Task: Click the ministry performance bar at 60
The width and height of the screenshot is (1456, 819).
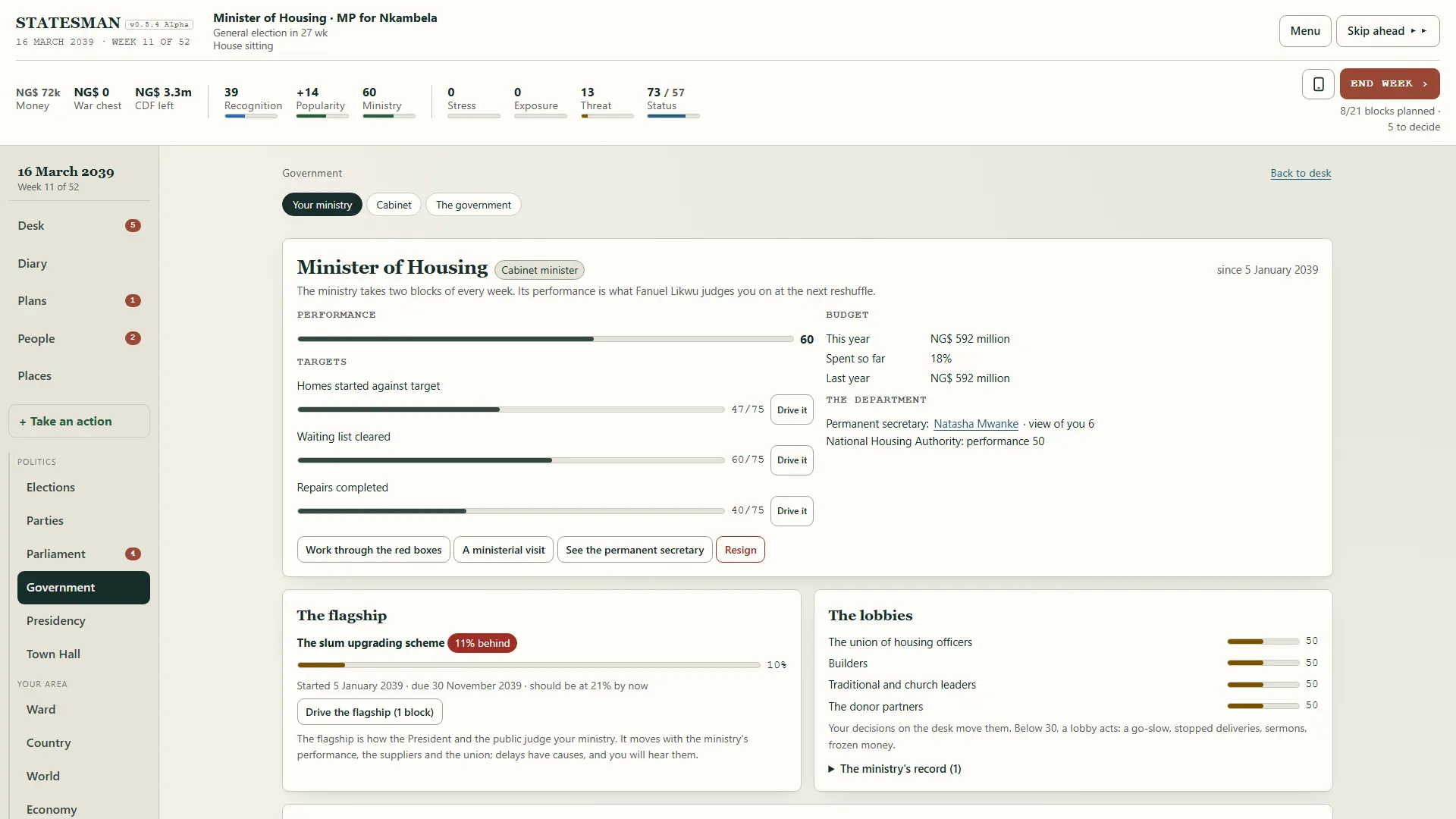Action: click(x=545, y=339)
